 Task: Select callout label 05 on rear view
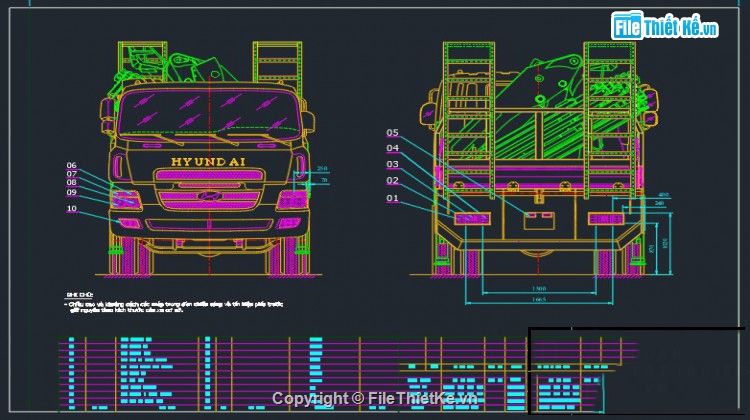tap(392, 133)
